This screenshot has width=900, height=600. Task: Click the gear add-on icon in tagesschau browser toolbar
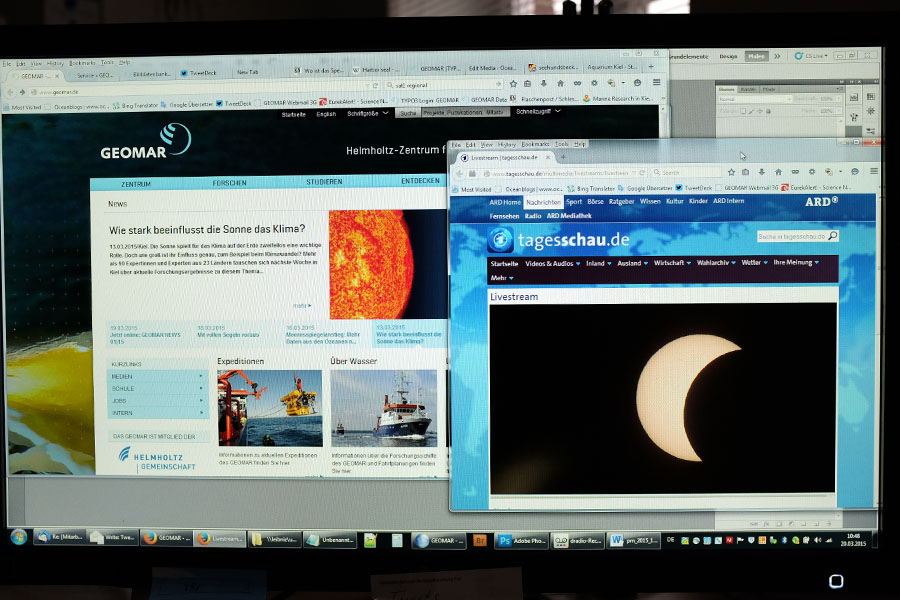(x=812, y=172)
